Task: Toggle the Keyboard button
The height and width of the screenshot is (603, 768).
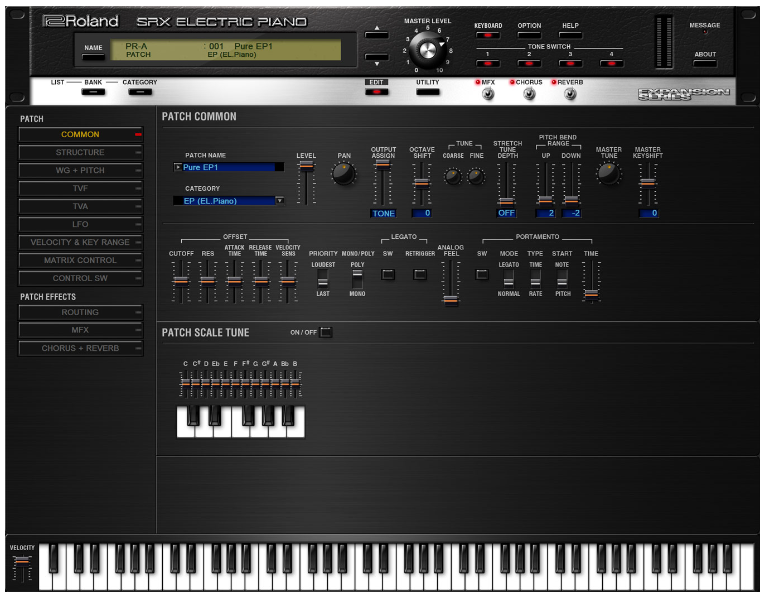Action: pos(488,35)
